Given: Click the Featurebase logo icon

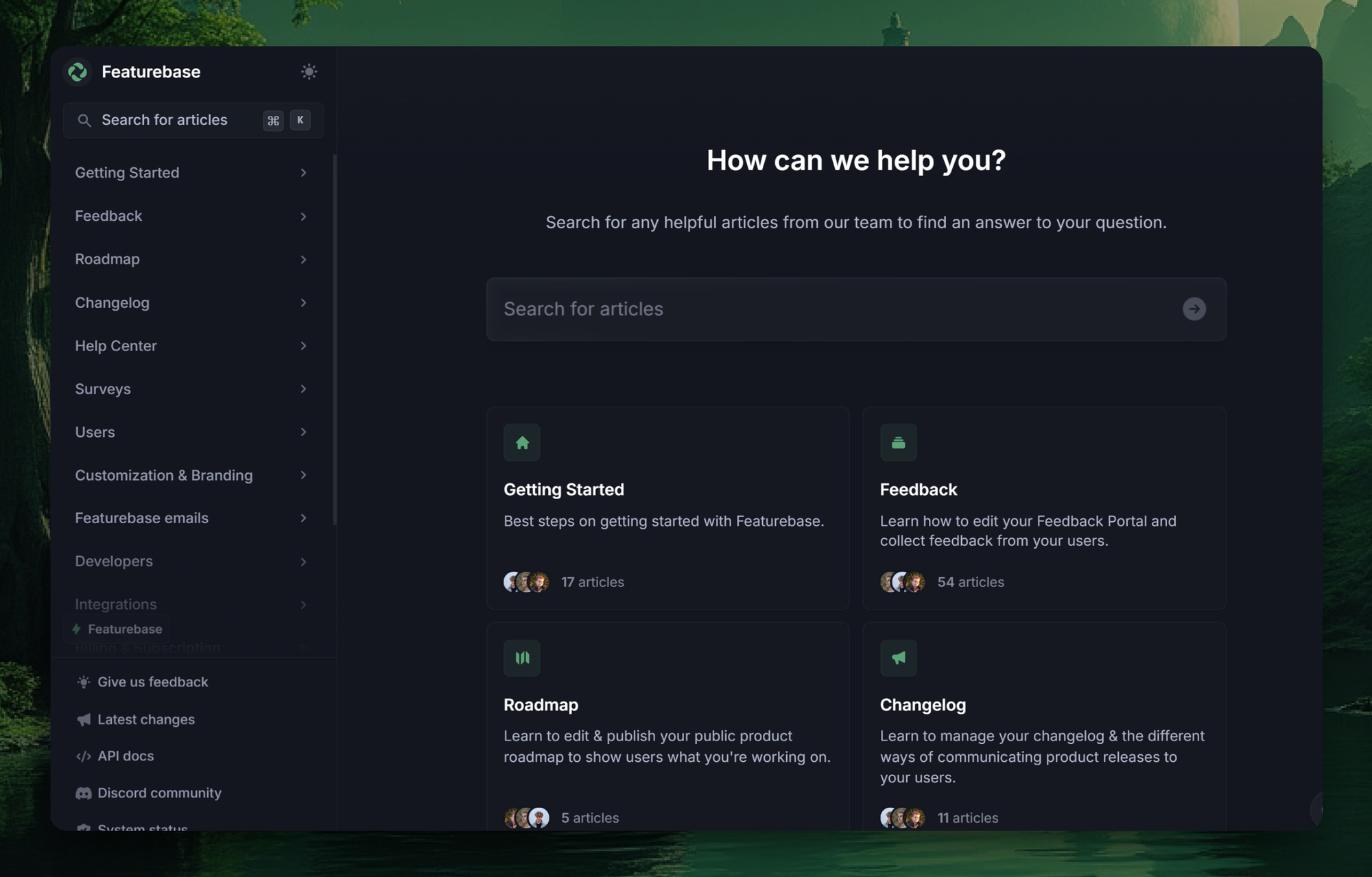Looking at the screenshot, I should 78,71.
